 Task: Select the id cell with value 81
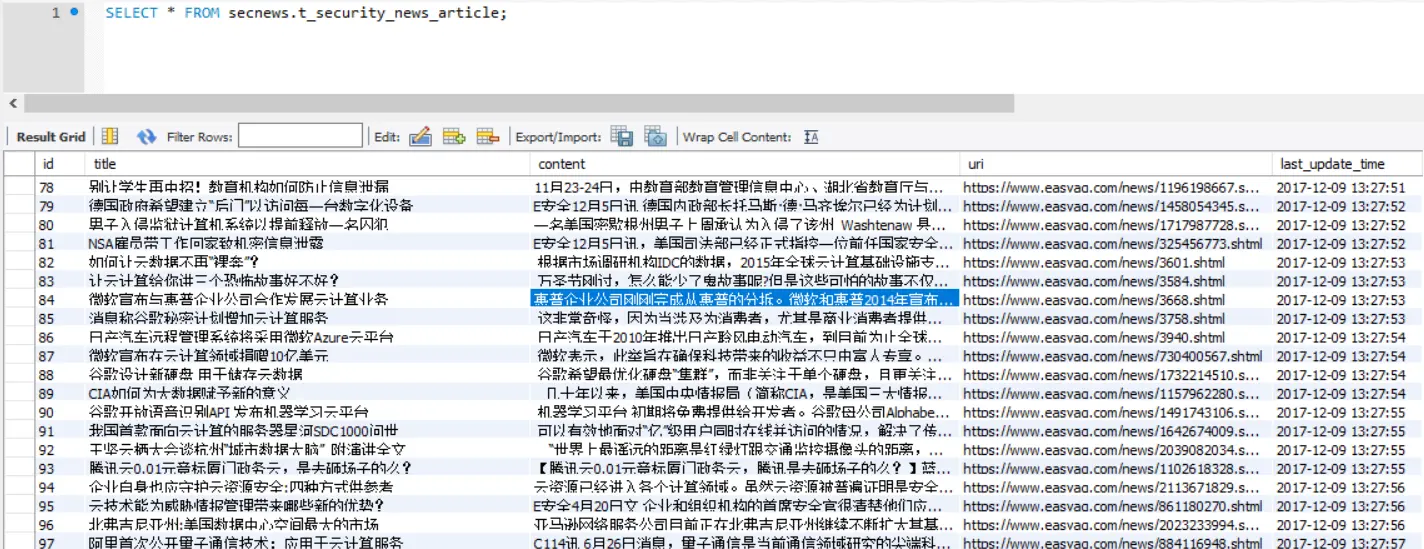click(x=61, y=243)
